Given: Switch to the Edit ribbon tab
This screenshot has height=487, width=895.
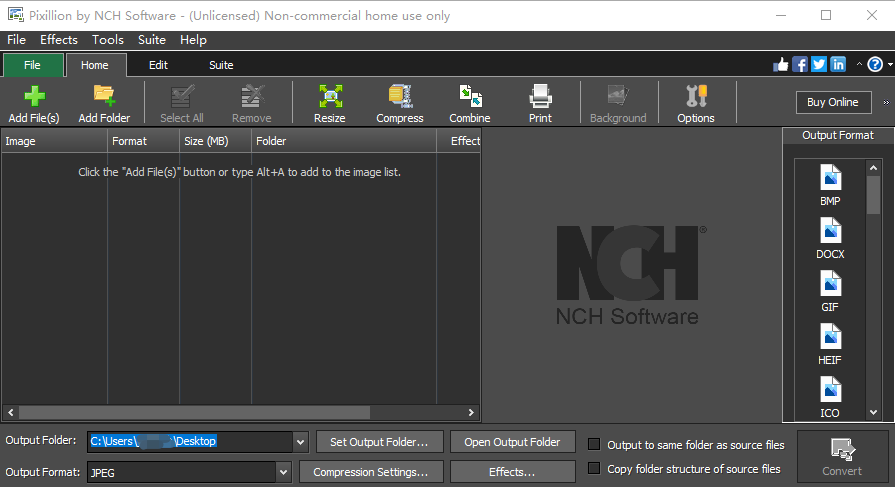Looking at the screenshot, I should point(158,65).
